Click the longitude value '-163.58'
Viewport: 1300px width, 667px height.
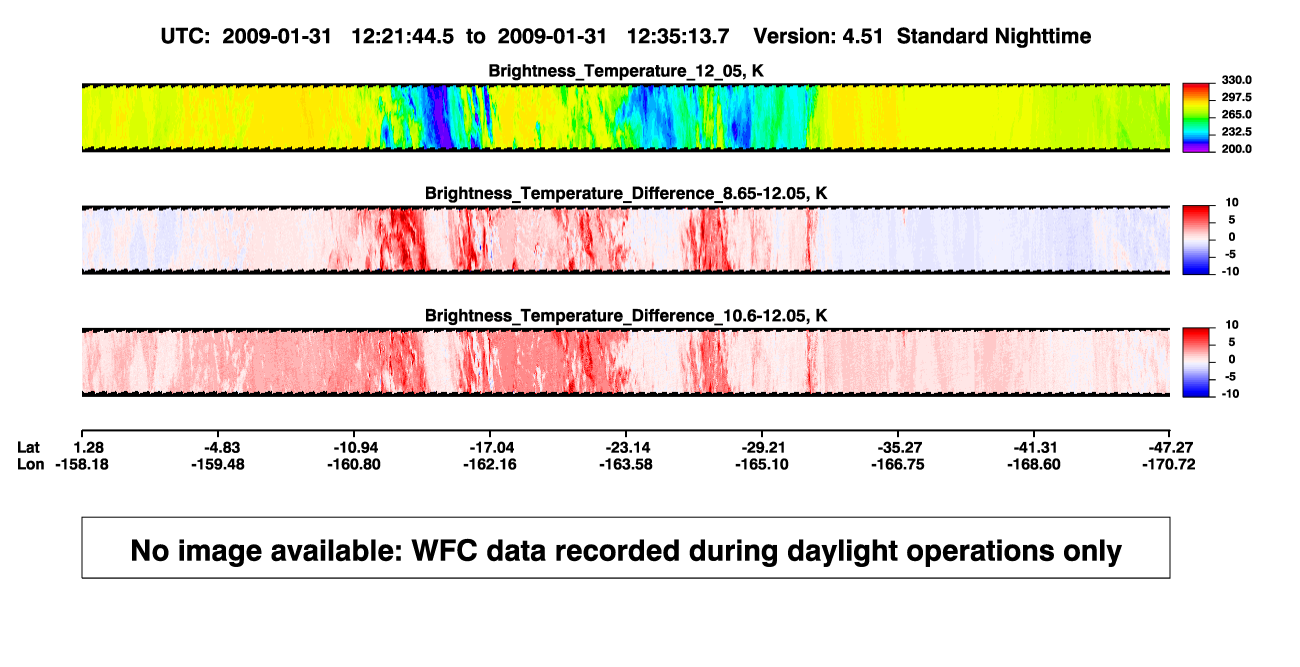[625, 464]
